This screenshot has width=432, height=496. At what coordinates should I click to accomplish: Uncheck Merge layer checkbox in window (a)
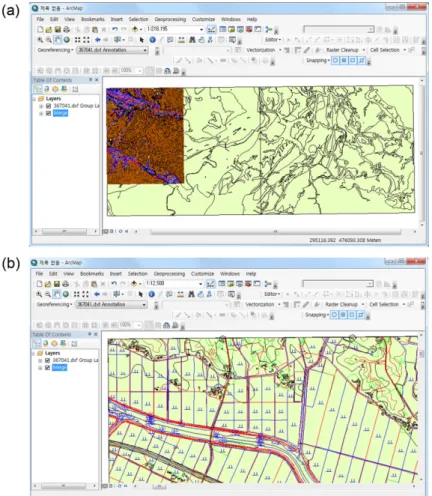pyautogui.click(x=48, y=113)
